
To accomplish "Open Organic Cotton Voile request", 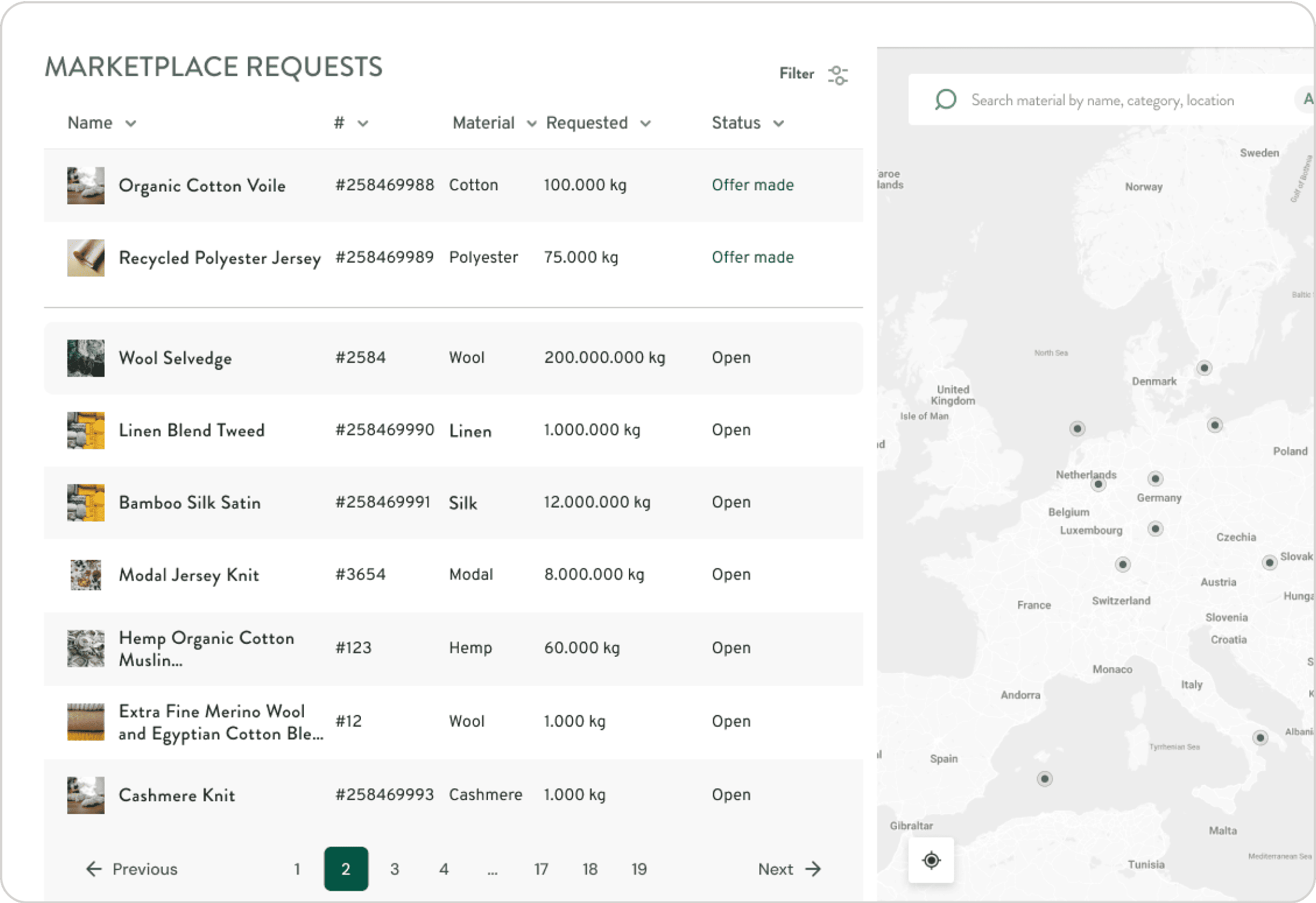I will [x=202, y=185].
